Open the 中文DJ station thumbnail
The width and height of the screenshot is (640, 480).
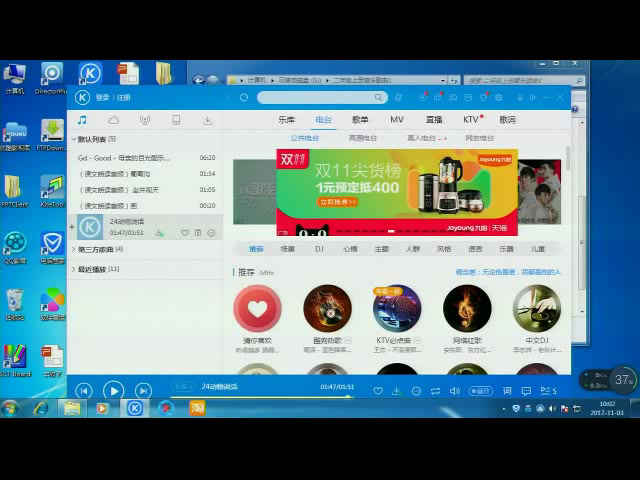pyautogui.click(x=537, y=309)
